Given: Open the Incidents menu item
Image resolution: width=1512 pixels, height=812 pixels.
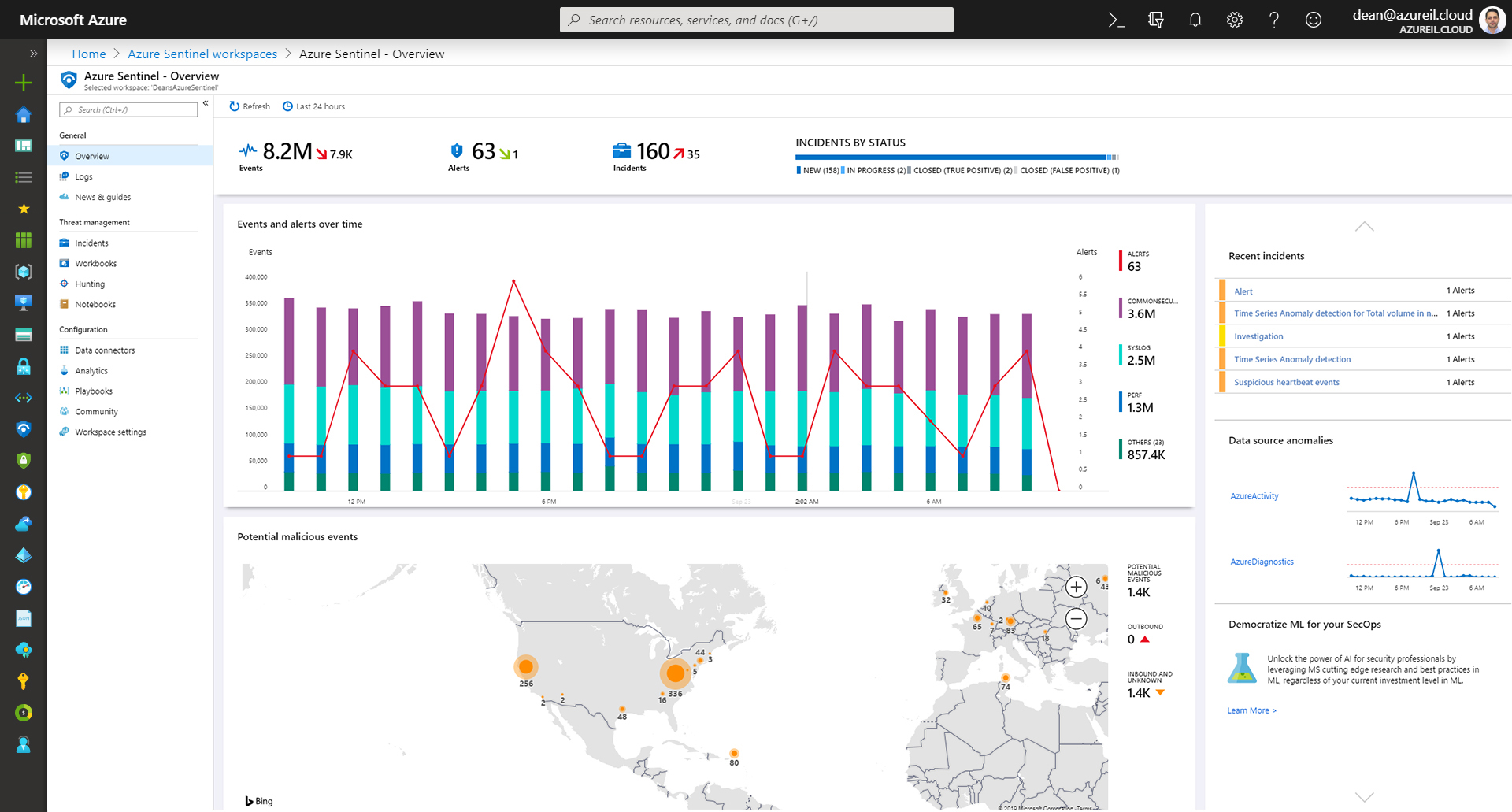Looking at the screenshot, I should 91,243.
